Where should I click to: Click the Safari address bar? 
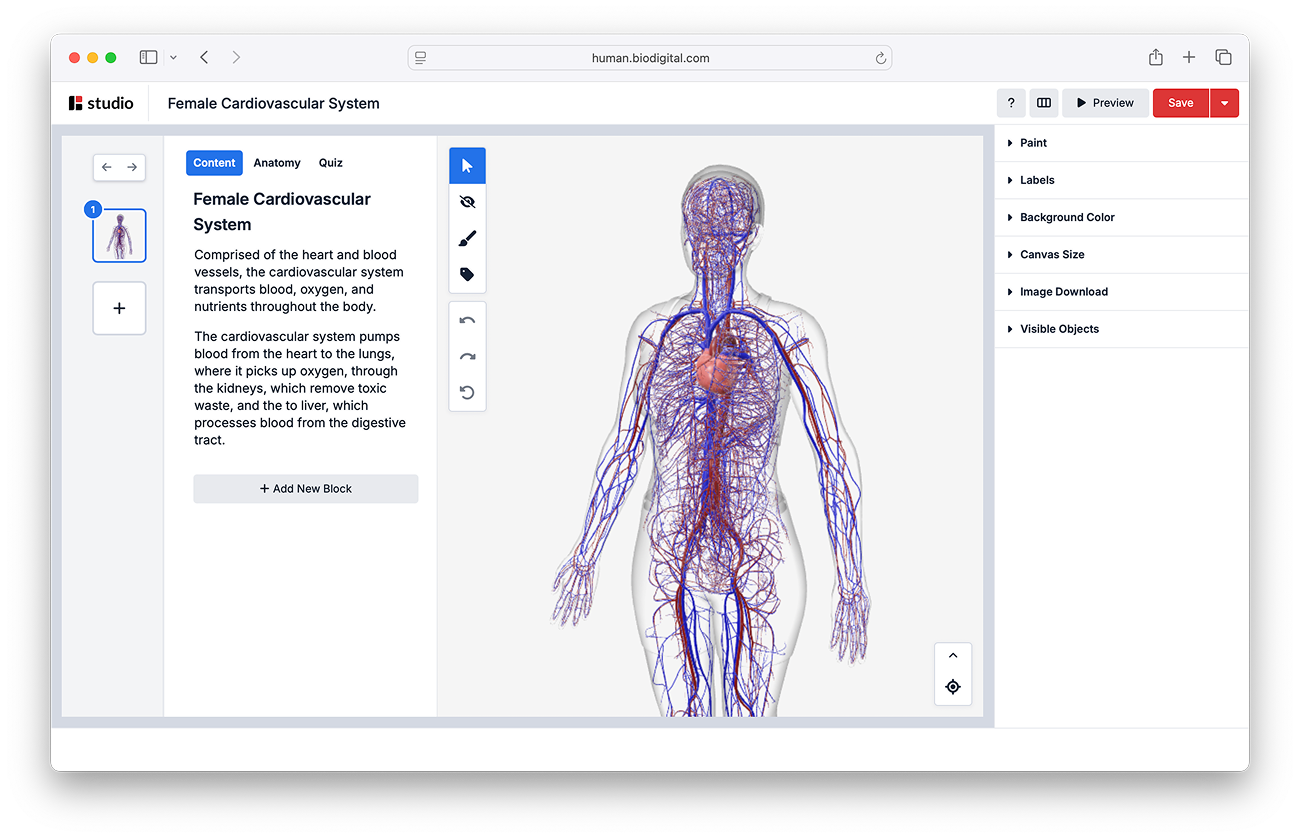pyautogui.click(x=650, y=58)
